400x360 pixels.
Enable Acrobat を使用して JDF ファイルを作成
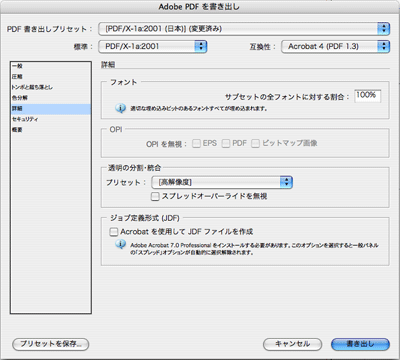[114, 232]
